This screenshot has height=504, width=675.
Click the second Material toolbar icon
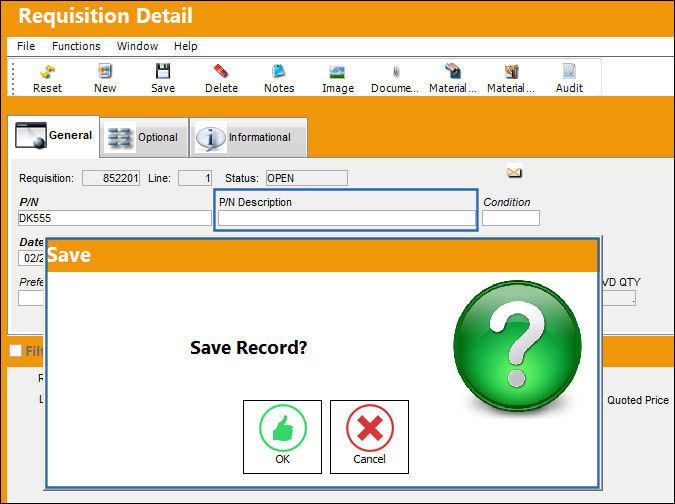pyautogui.click(x=511, y=78)
